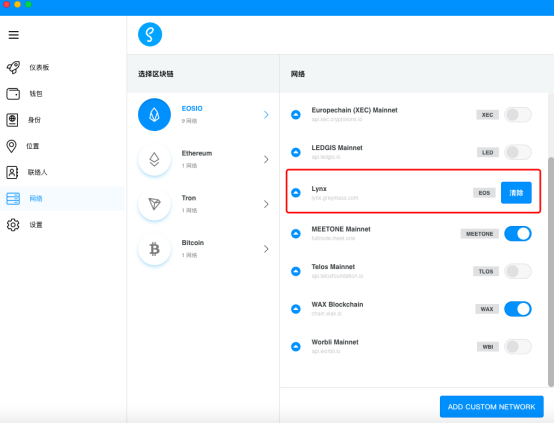The height and width of the screenshot is (423, 554).
Task: Click the MEETONE Mainnet blue icon
Action: point(296,234)
